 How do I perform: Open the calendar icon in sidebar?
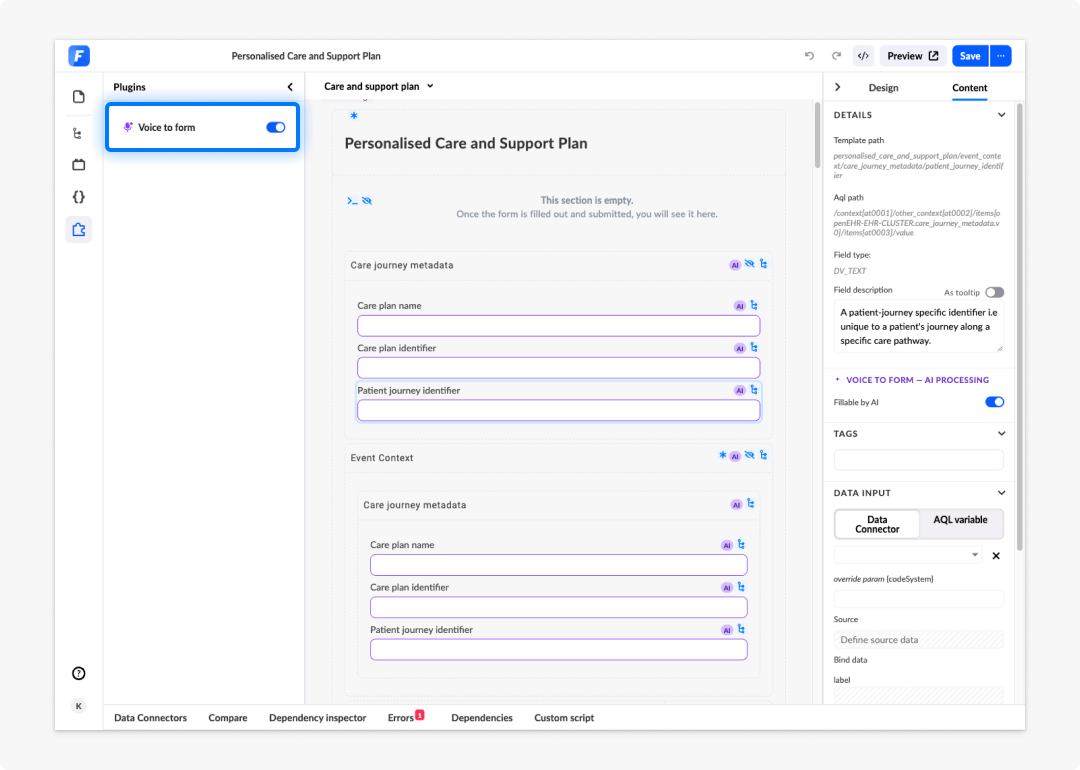click(79, 165)
